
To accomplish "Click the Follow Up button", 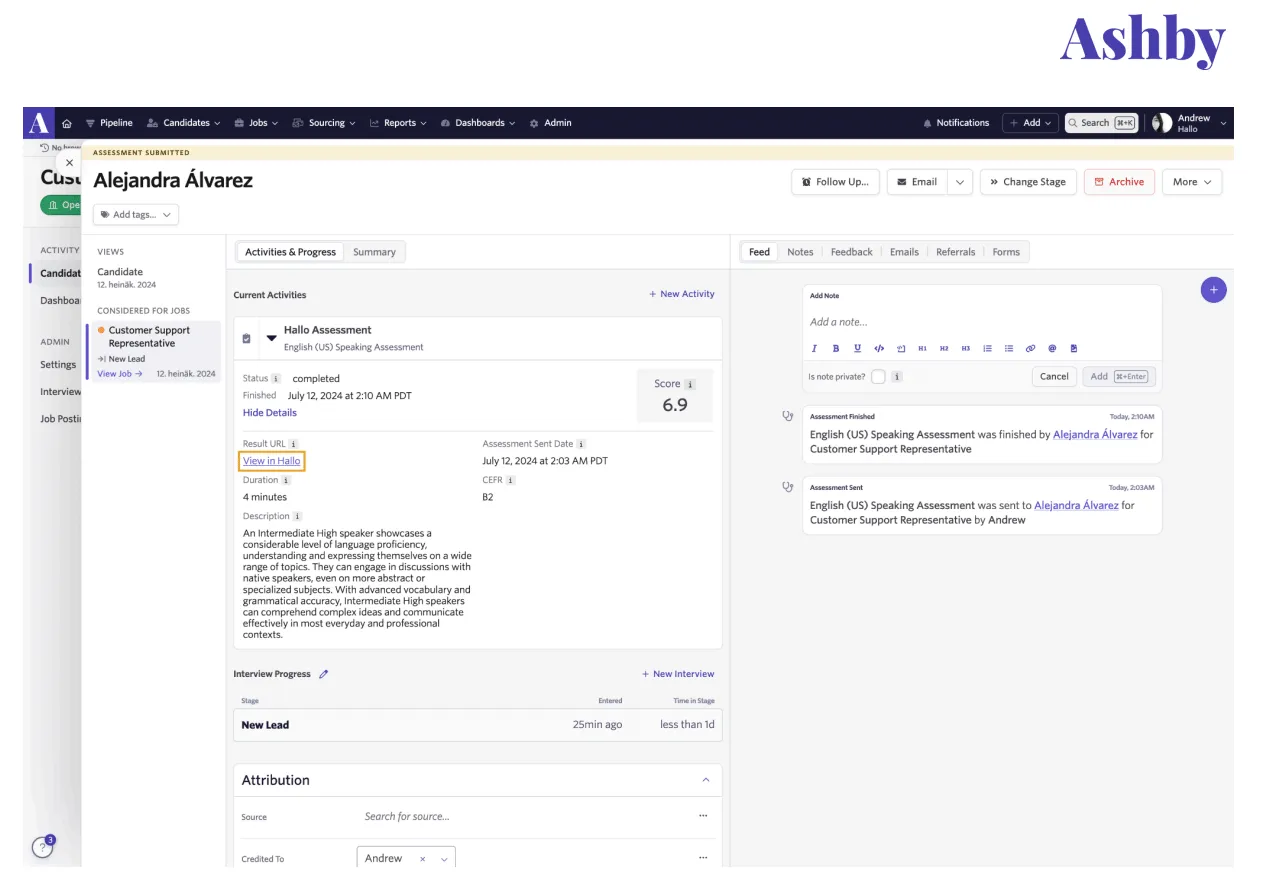I will 836,182.
